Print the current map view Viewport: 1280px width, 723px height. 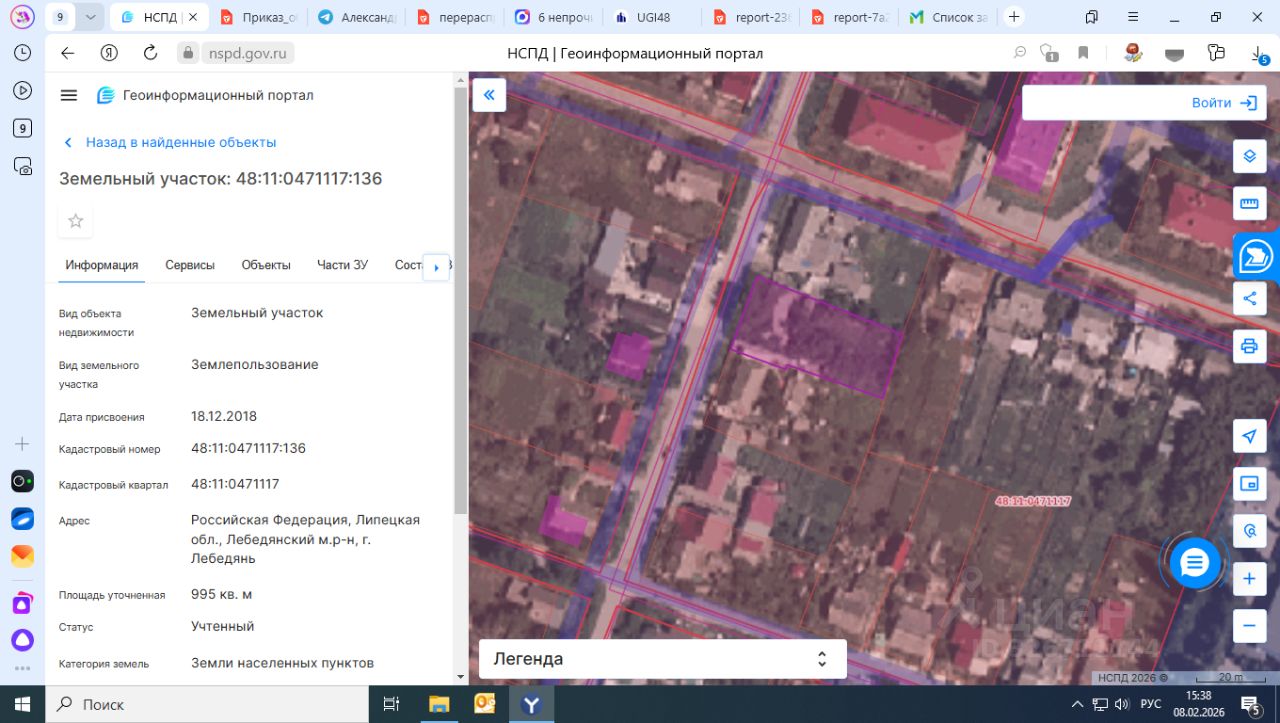[1249, 346]
